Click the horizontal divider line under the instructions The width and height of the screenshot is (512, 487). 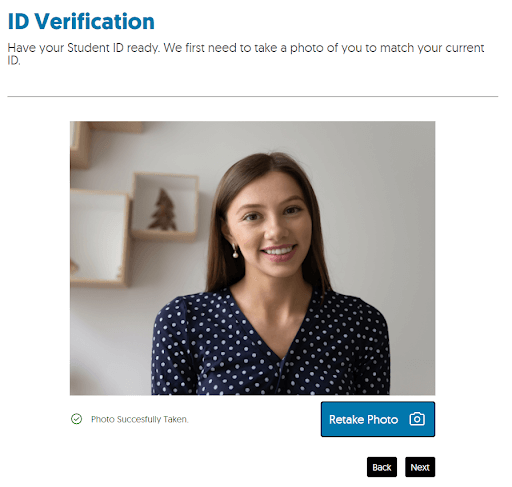click(253, 97)
